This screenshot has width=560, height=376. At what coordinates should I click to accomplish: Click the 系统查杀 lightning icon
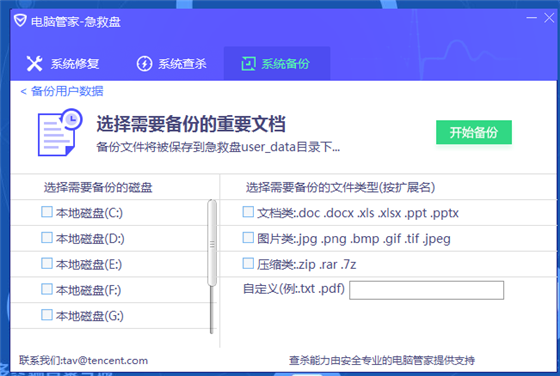[x=144, y=64]
